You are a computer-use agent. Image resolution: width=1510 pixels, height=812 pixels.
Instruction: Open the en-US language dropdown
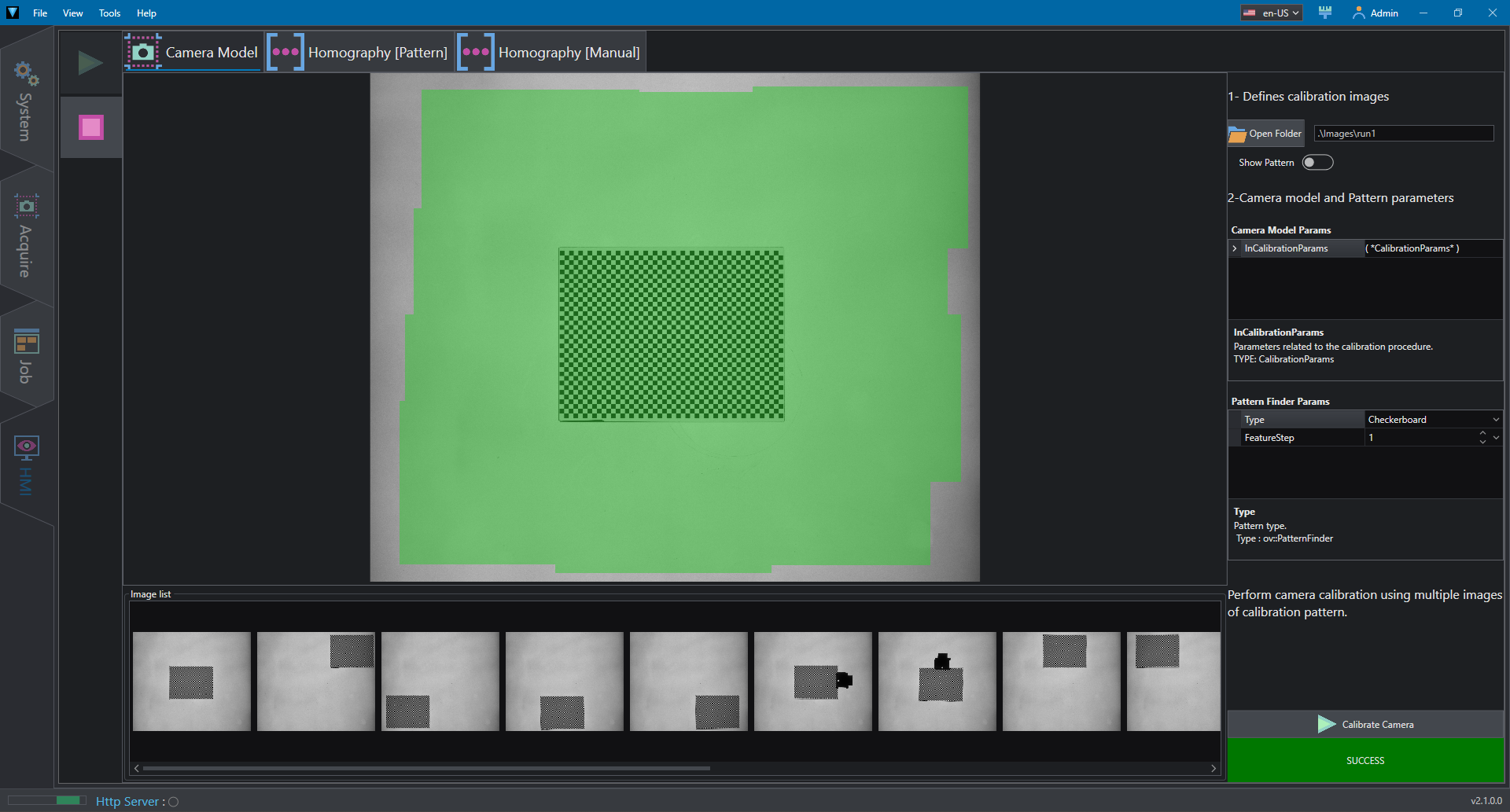1272,13
